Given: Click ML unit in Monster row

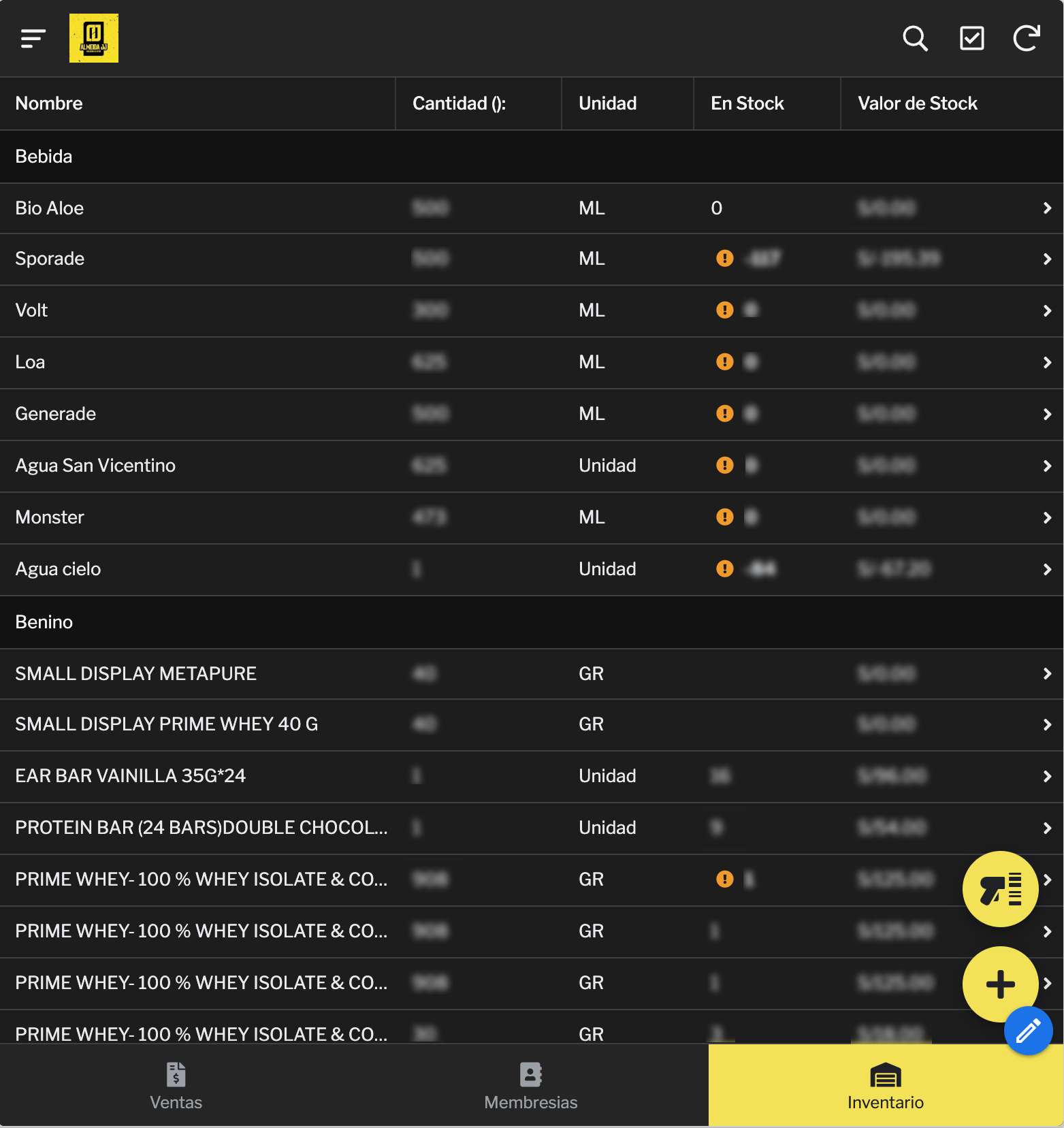Looking at the screenshot, I should (x=592, y=517).
